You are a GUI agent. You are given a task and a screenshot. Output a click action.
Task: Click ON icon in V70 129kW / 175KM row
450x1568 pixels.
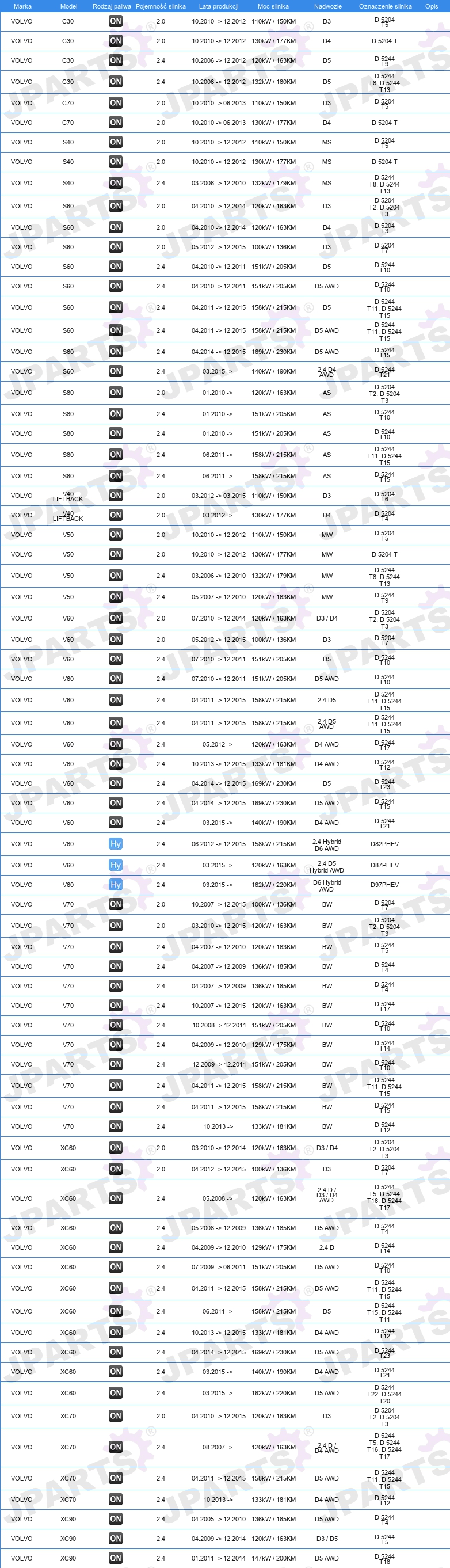[116, 1045]
